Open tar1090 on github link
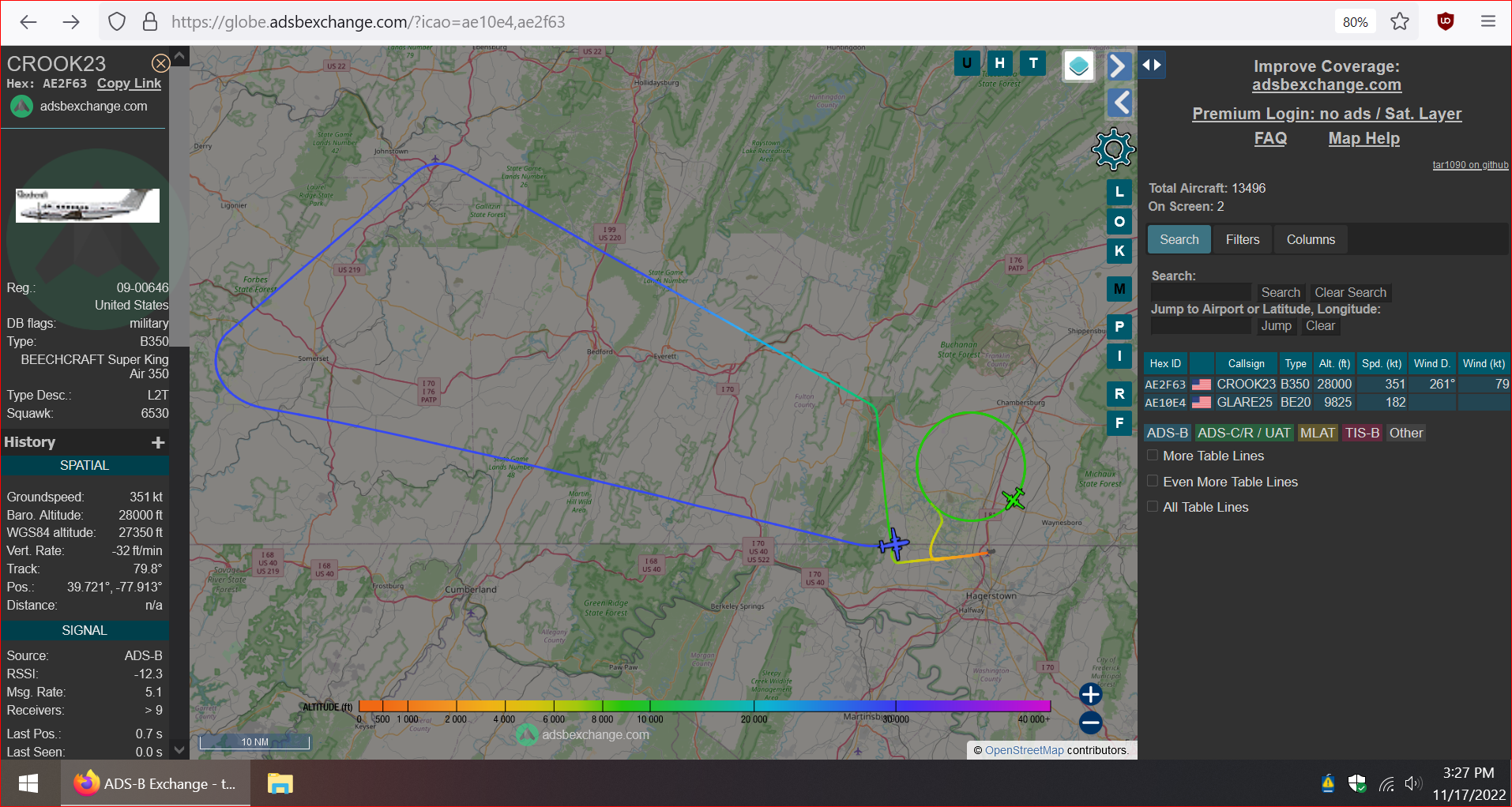Viewport: 1512px width, 807px height. pyautogui.click(x=1470, y=165)
